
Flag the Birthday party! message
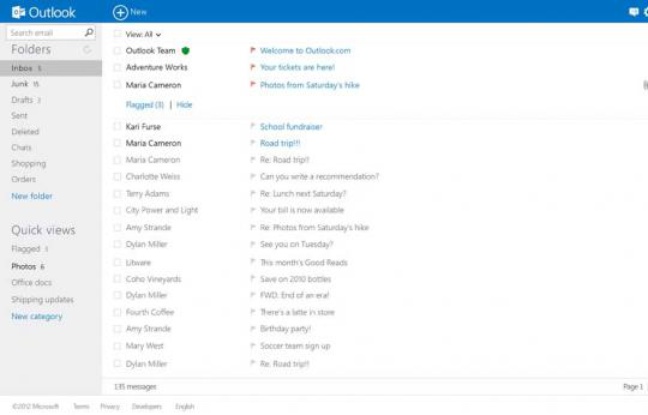coord(253,329)
